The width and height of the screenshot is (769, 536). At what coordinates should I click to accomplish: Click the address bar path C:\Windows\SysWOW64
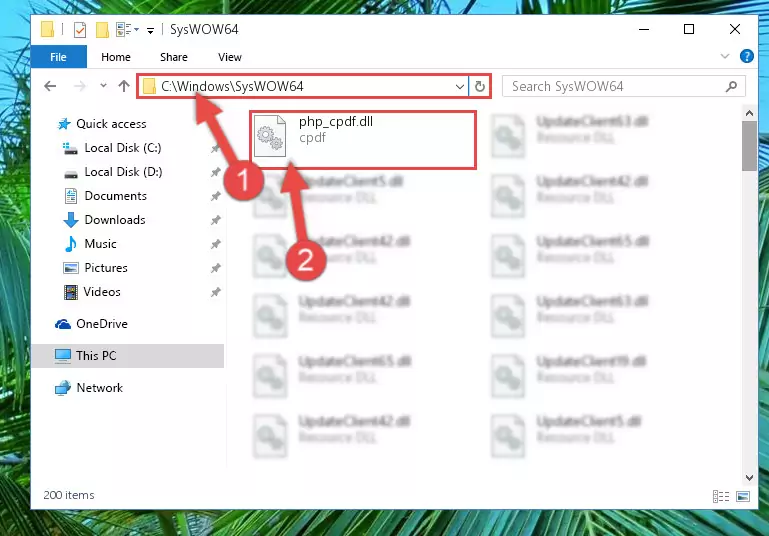point(232,86)
